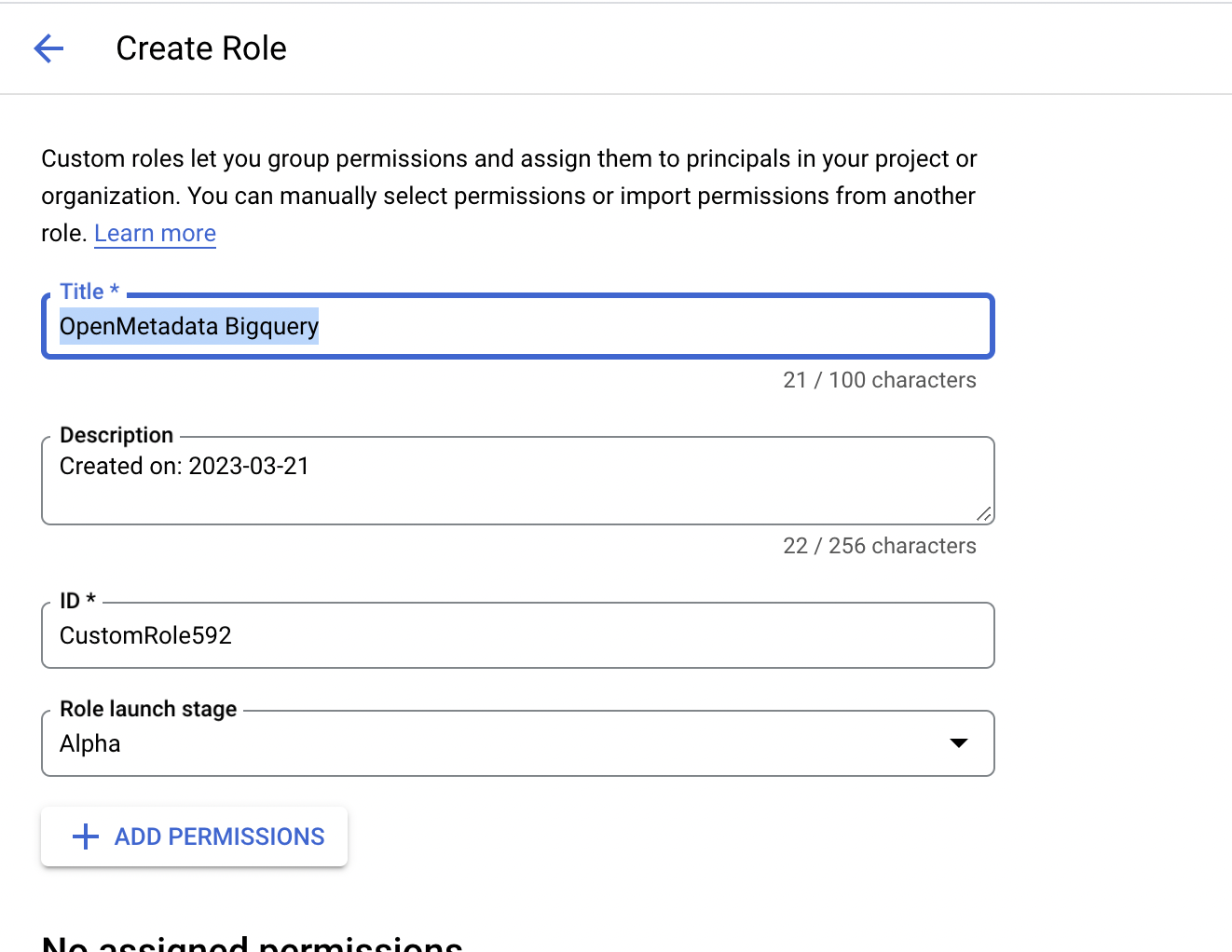
Task: Click the ID field label
Action: tap(76, 600)
